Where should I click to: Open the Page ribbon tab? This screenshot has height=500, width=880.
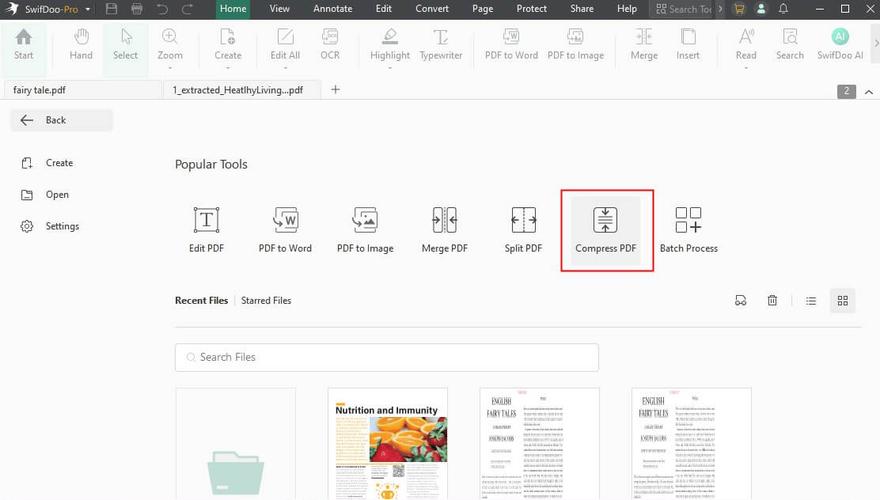(483, 9)
